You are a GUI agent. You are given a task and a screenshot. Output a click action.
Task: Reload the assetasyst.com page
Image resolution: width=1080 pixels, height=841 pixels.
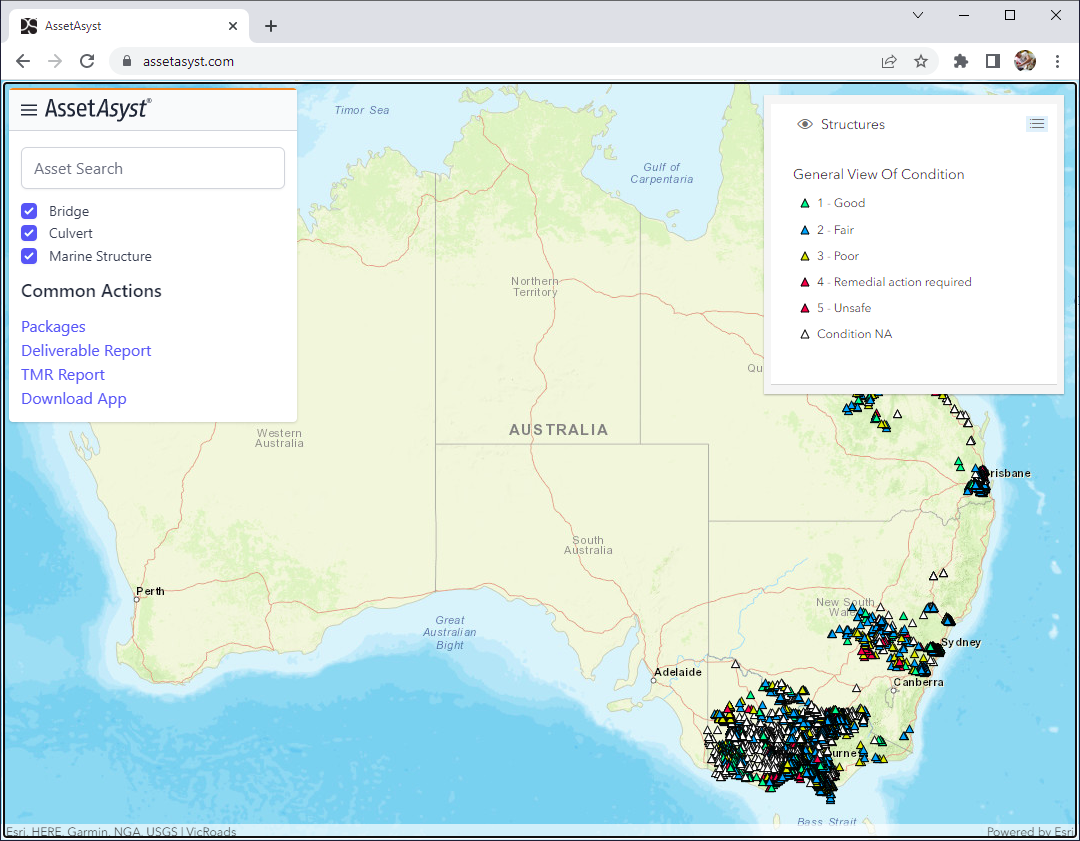pyautogui.click(x=87, y=61)
